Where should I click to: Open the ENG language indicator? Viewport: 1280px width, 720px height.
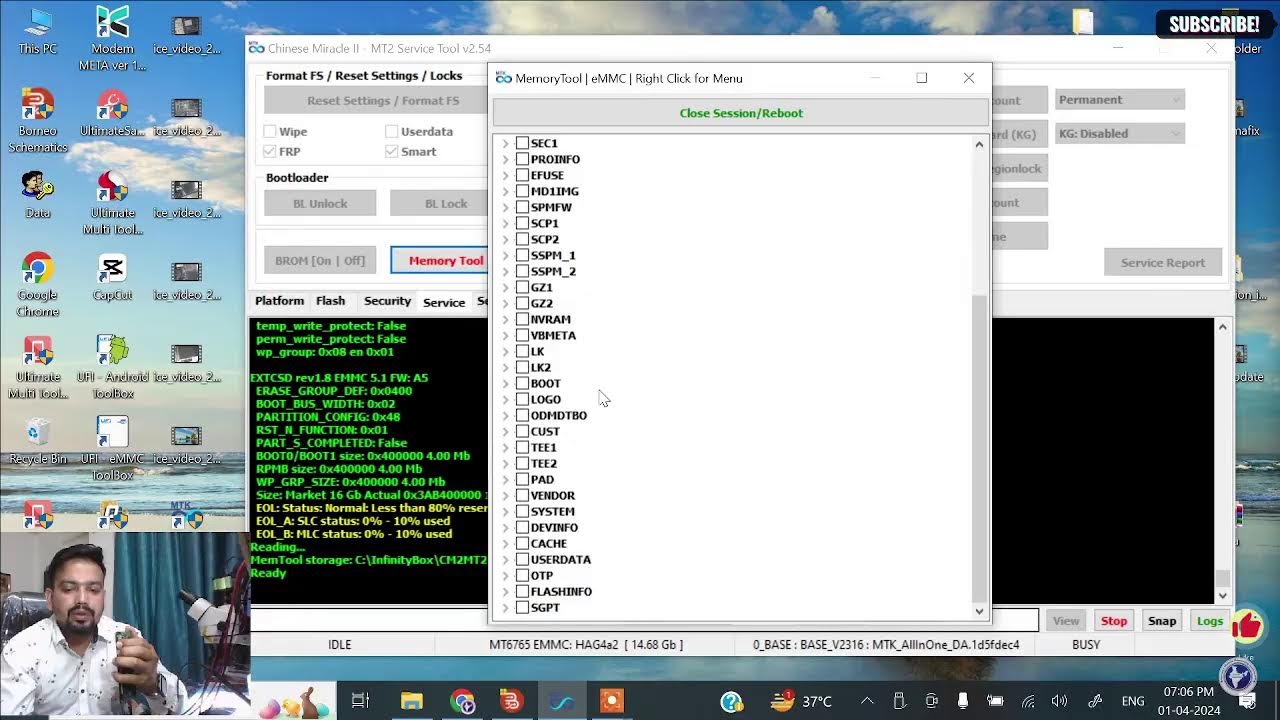(1132, 701)
